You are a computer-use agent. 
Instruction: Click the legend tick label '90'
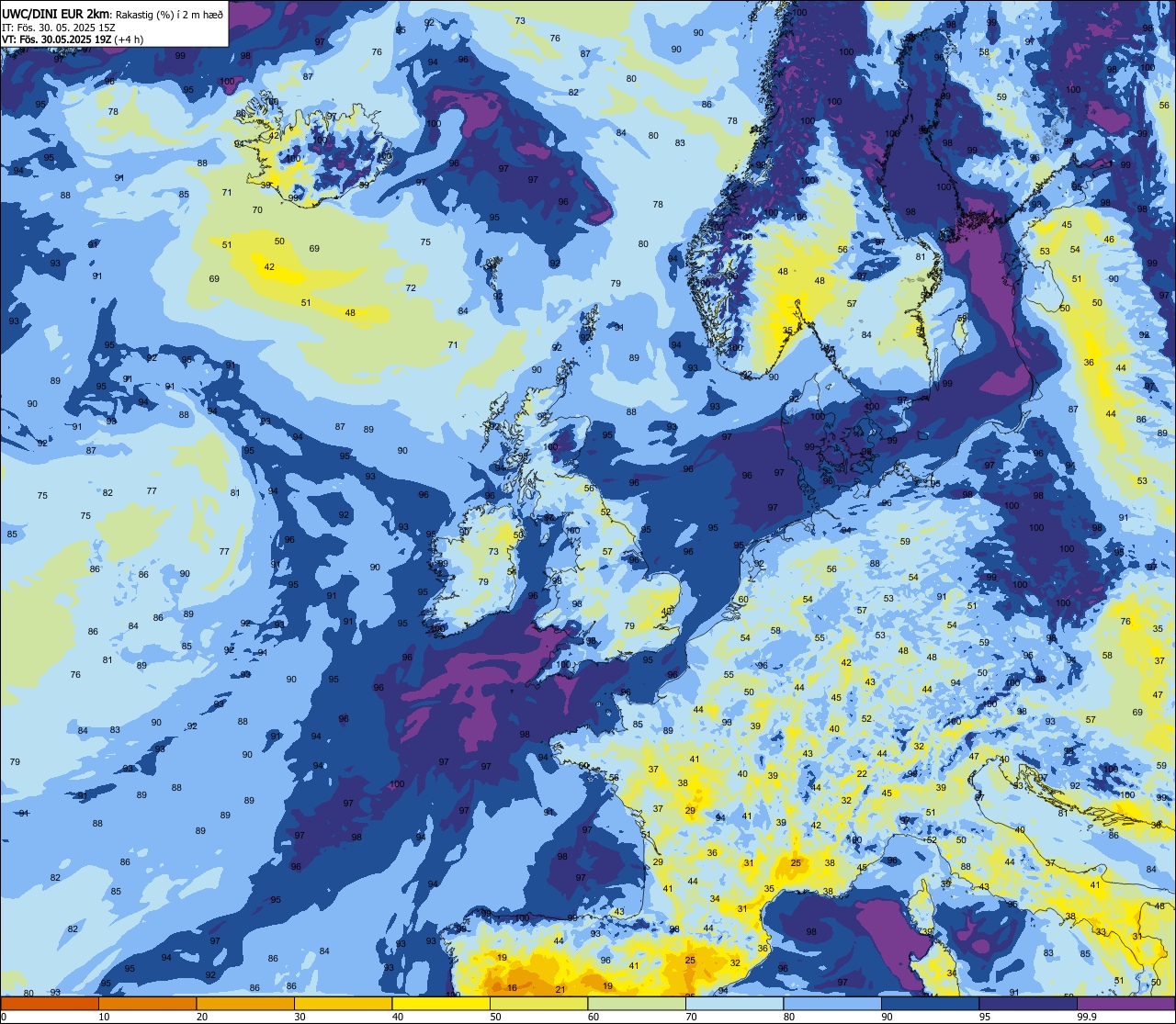tap(887, 1017)
